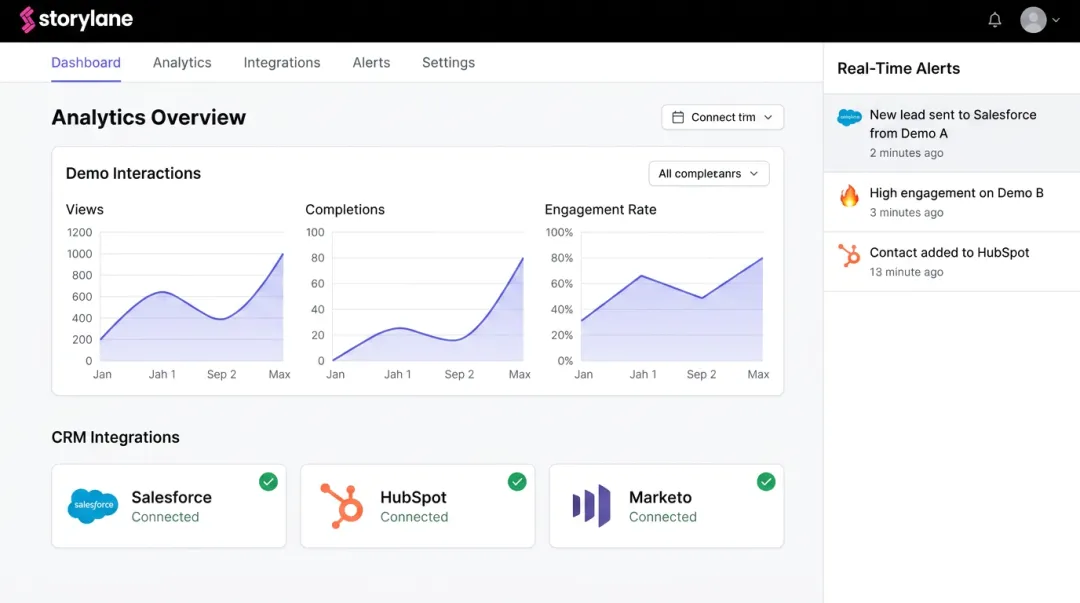1080x603 pixels.
Task: Click the Storylane logo
Action: [x=76, y=19]
